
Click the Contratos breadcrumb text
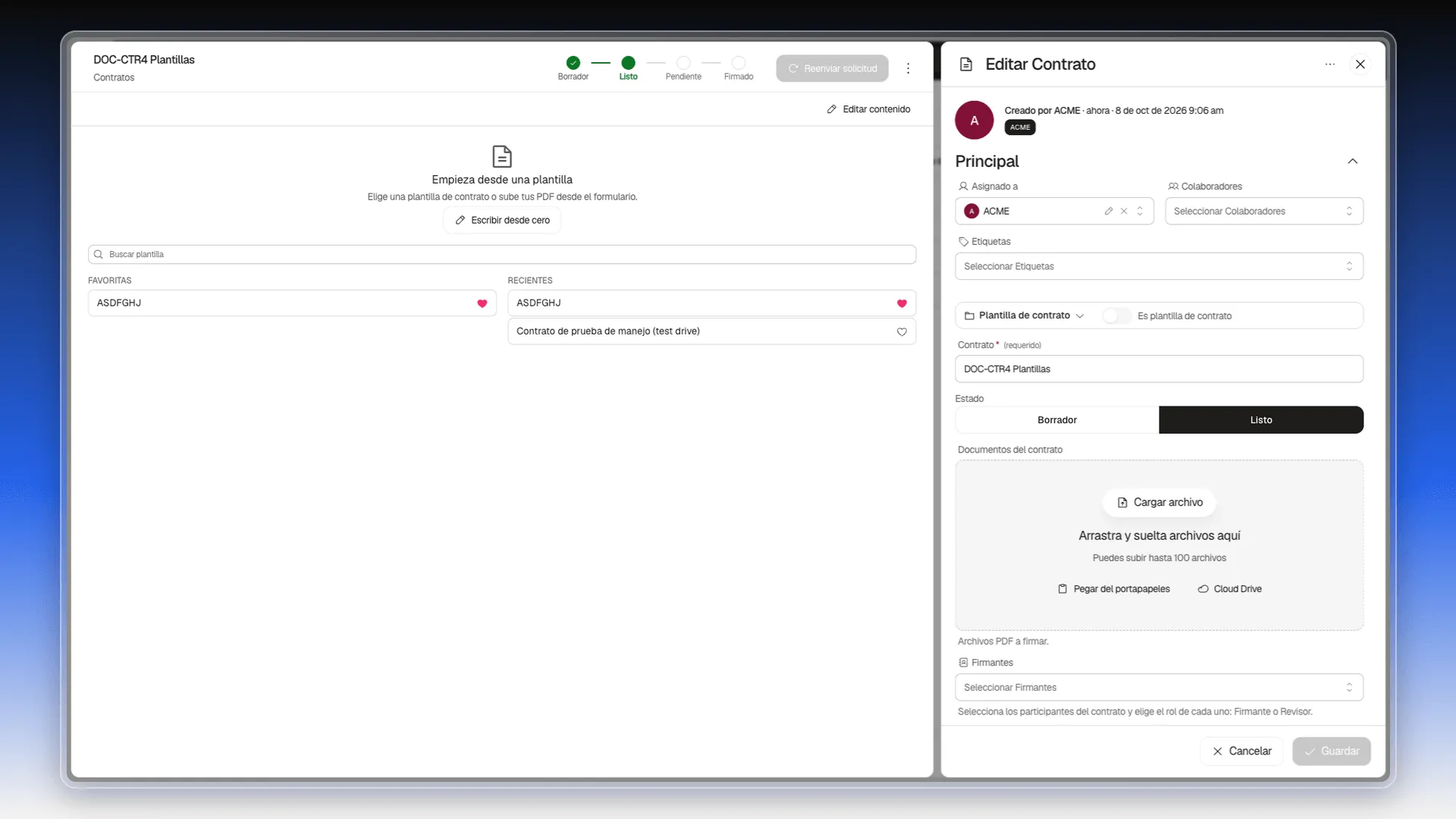coord(114,78)
